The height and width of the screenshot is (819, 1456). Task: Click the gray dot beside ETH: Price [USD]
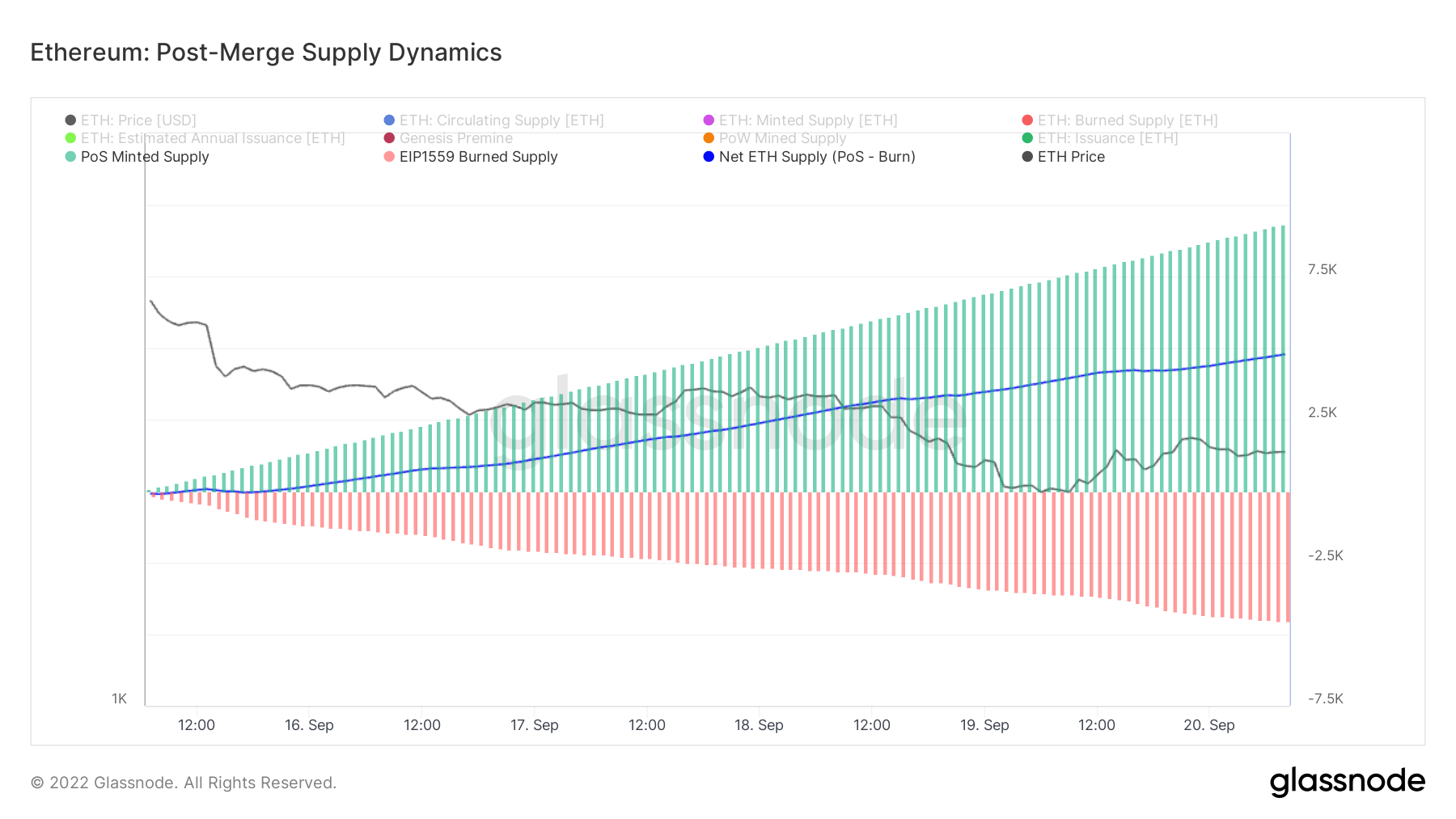pos(70,119)
